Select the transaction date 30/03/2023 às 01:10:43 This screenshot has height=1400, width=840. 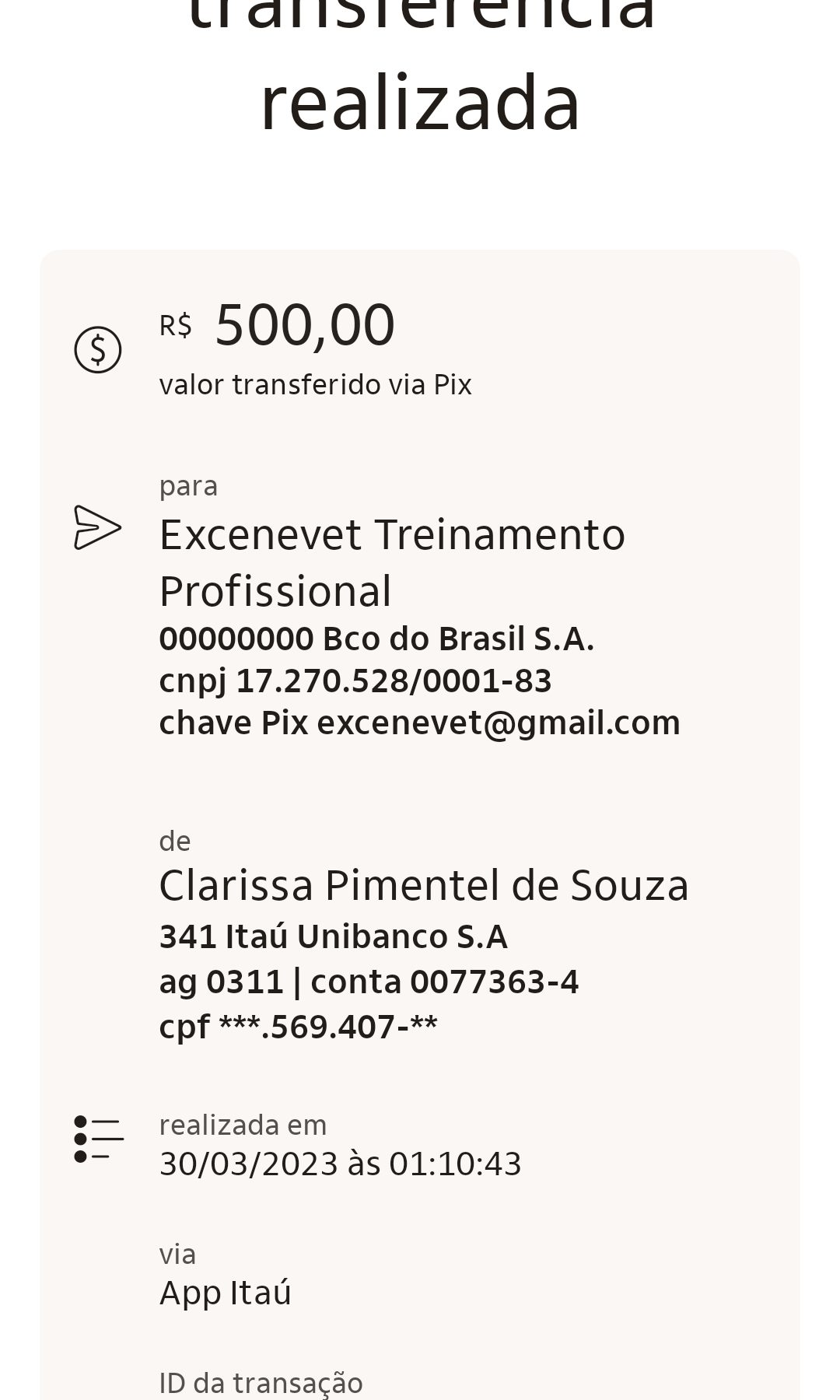[x=340, y=1164]
